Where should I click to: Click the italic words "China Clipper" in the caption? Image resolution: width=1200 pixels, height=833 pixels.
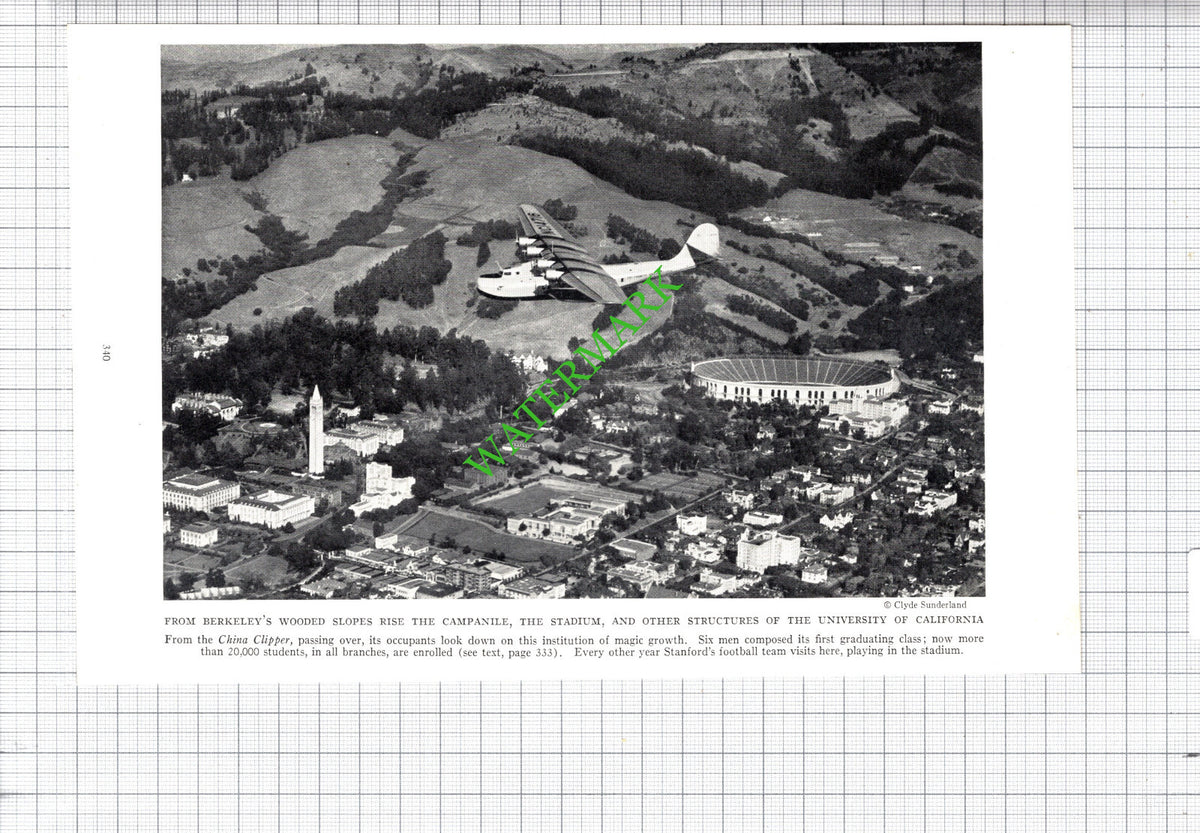tap(254, 638)
